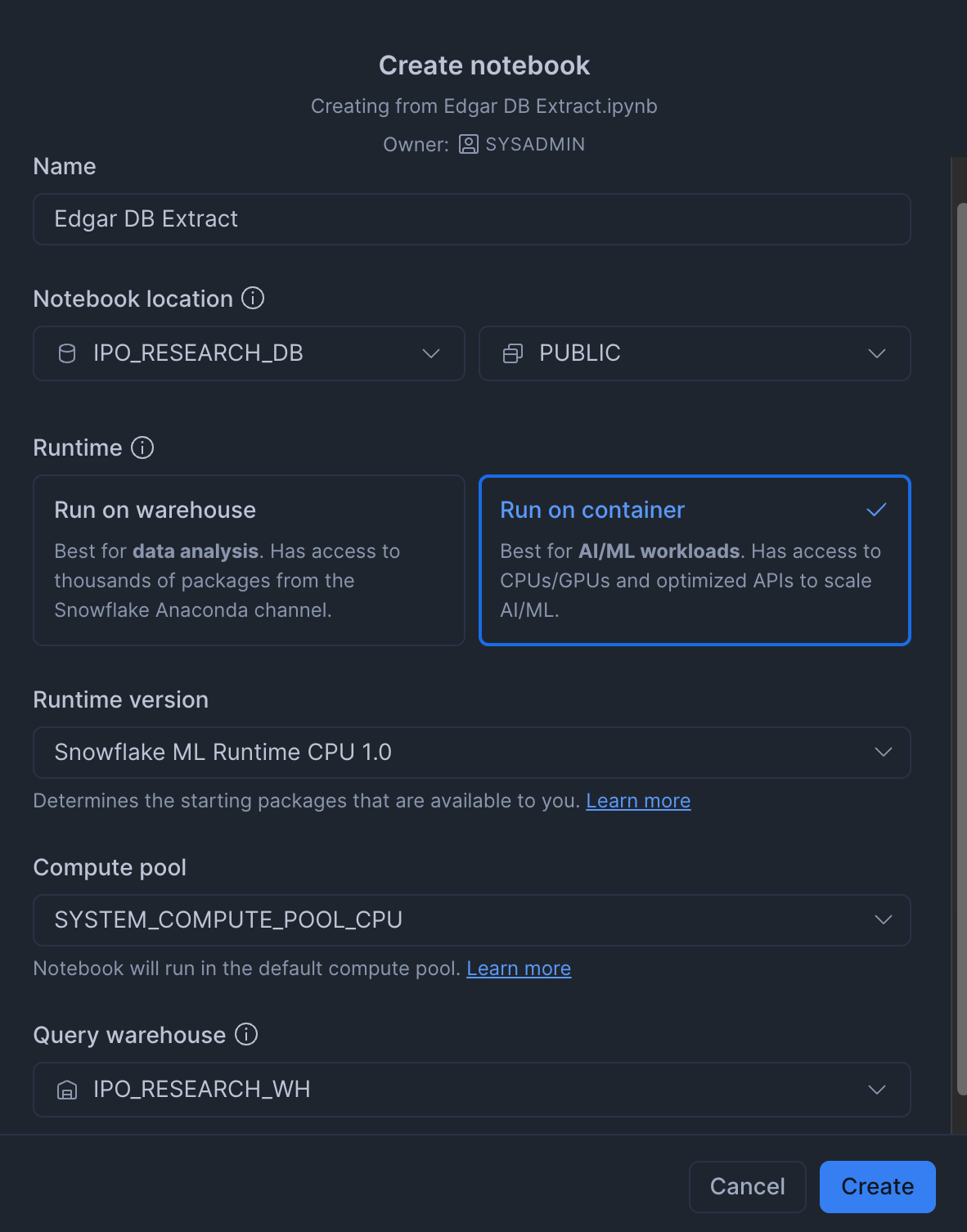
Task: Open Learn more link about runtime packages
Action: coord(638,801)
